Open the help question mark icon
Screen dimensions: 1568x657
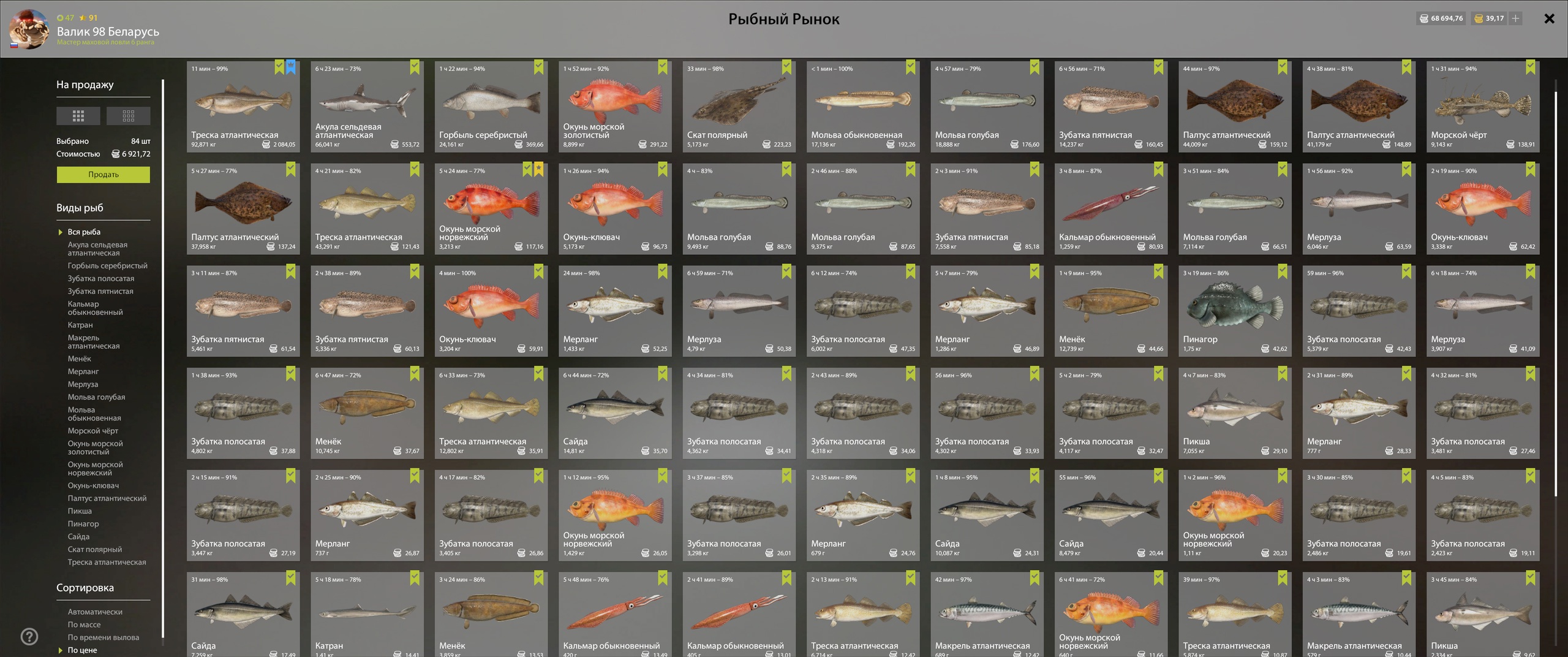29,637
